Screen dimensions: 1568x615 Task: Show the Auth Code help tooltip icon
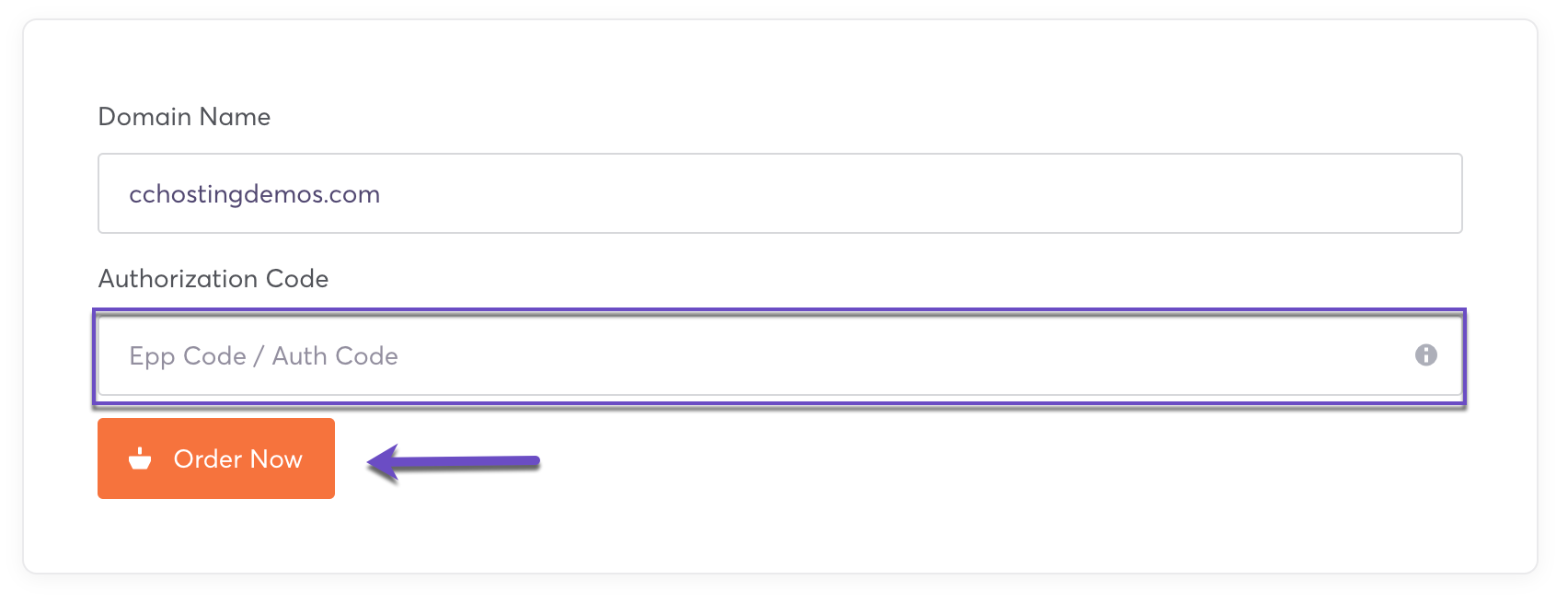[x=1425, y=355]
